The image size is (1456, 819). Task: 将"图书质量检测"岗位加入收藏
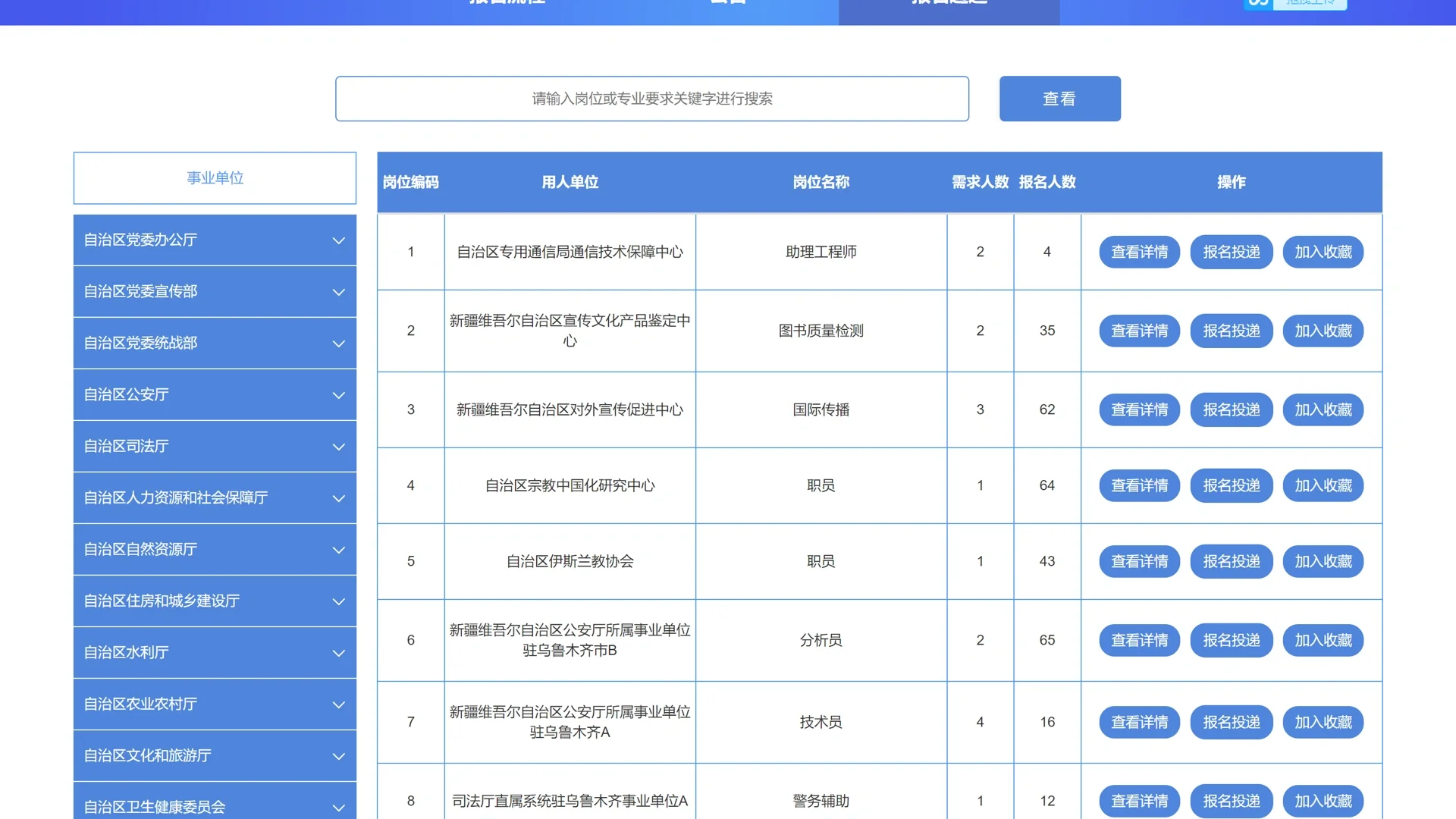coord(1323,331)
